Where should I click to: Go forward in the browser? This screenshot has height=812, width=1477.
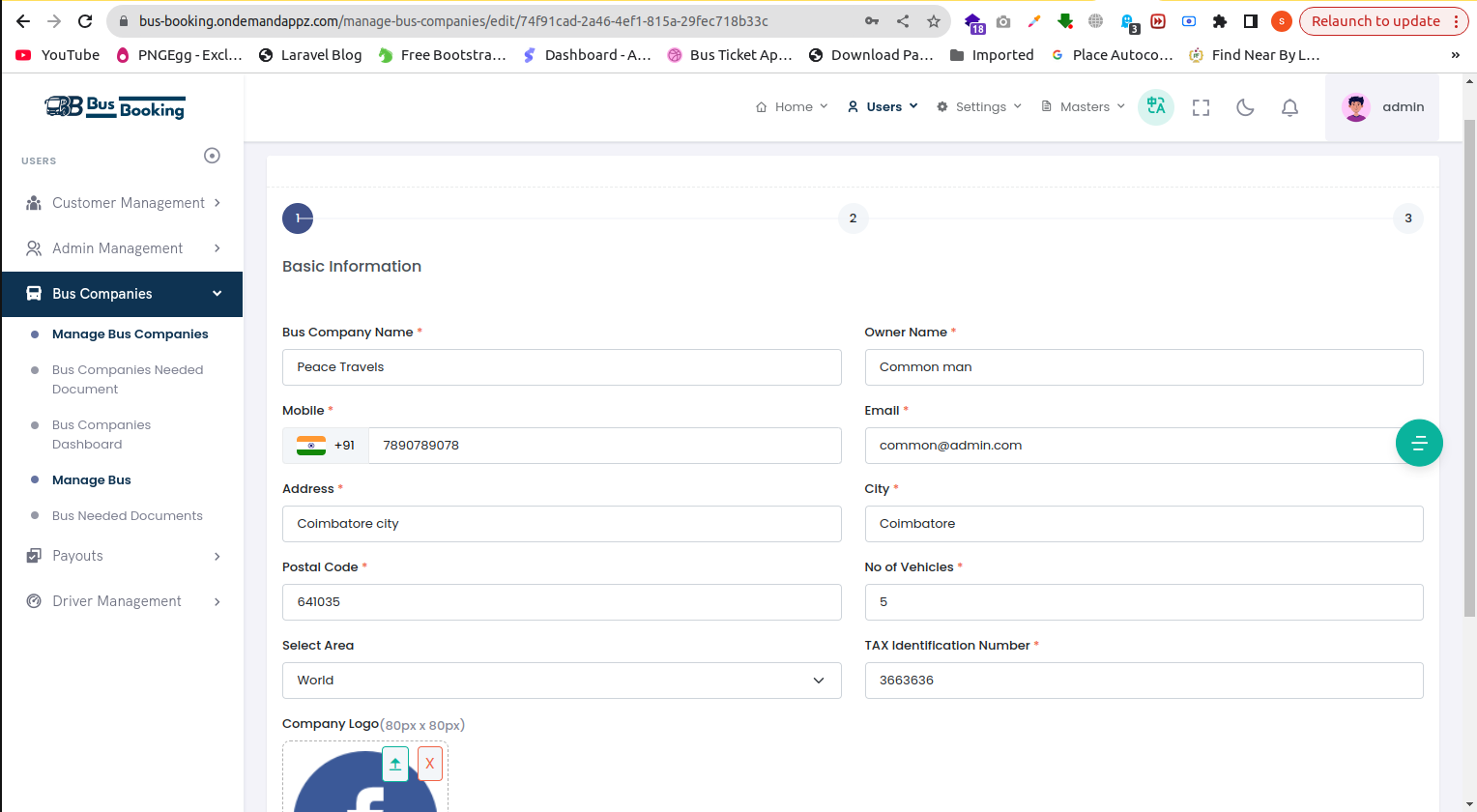[54, 21]
